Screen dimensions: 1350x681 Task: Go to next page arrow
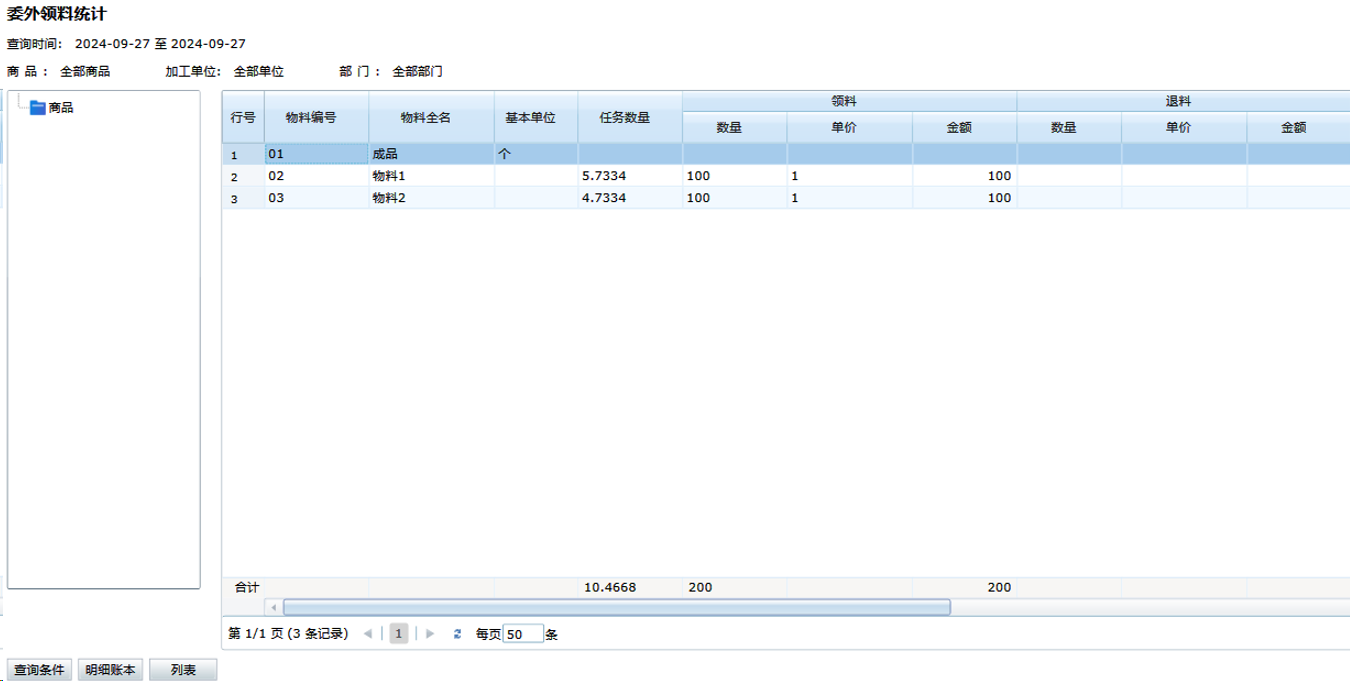(431, 634)
